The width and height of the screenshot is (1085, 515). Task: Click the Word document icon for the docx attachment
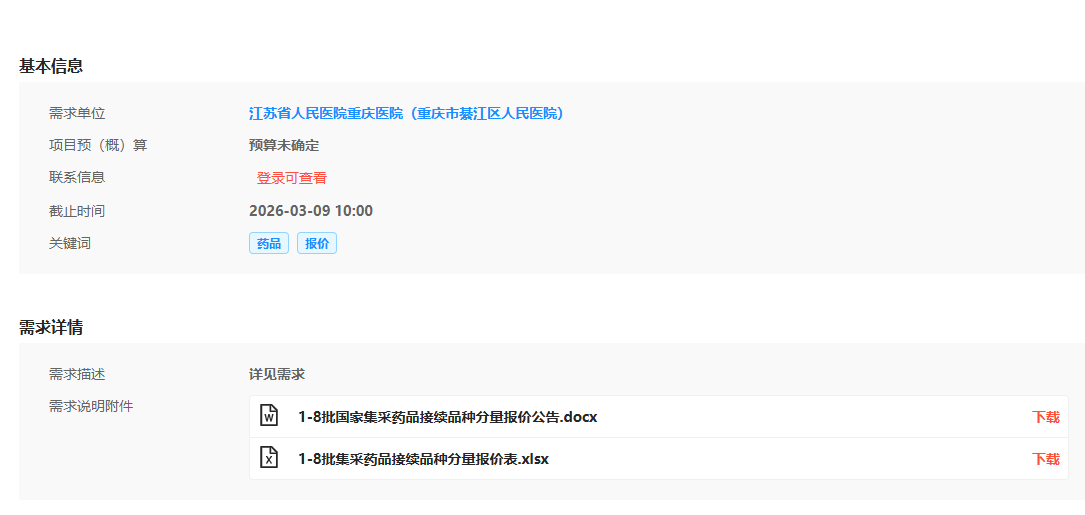pos(269,416)
